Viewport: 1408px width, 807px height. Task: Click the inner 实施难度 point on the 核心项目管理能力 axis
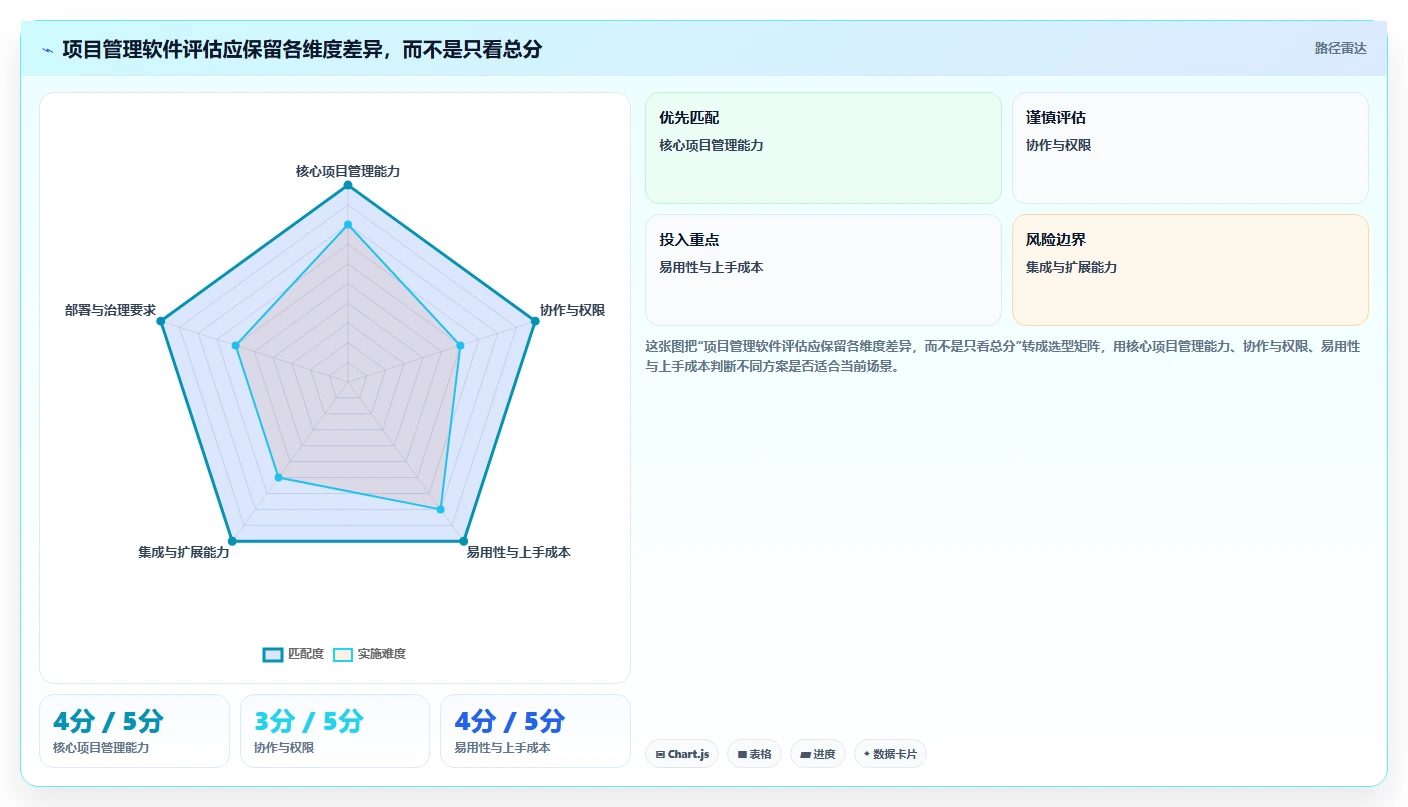coord(348,224)
